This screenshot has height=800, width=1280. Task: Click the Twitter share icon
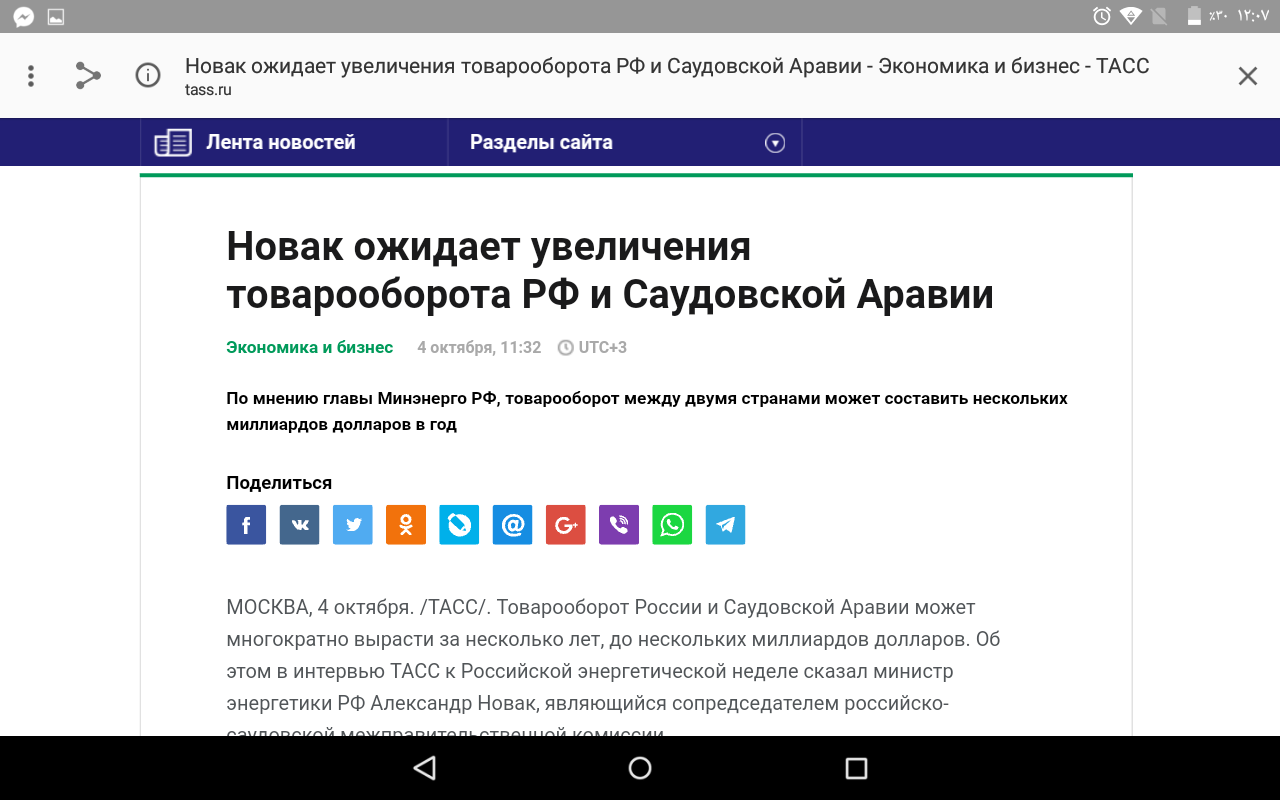coord(352,525)
